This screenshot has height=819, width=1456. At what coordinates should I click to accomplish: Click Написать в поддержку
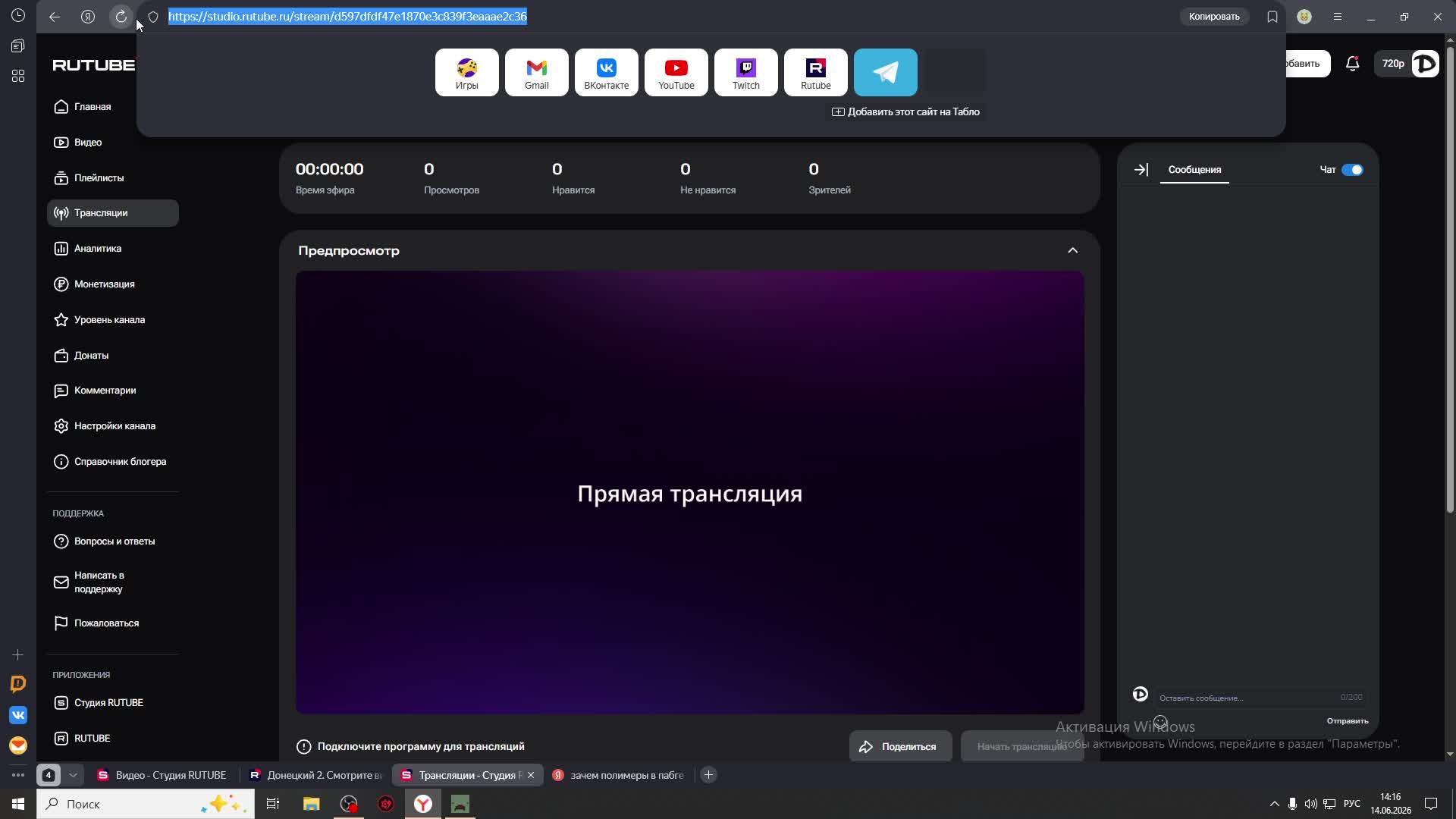113,582
